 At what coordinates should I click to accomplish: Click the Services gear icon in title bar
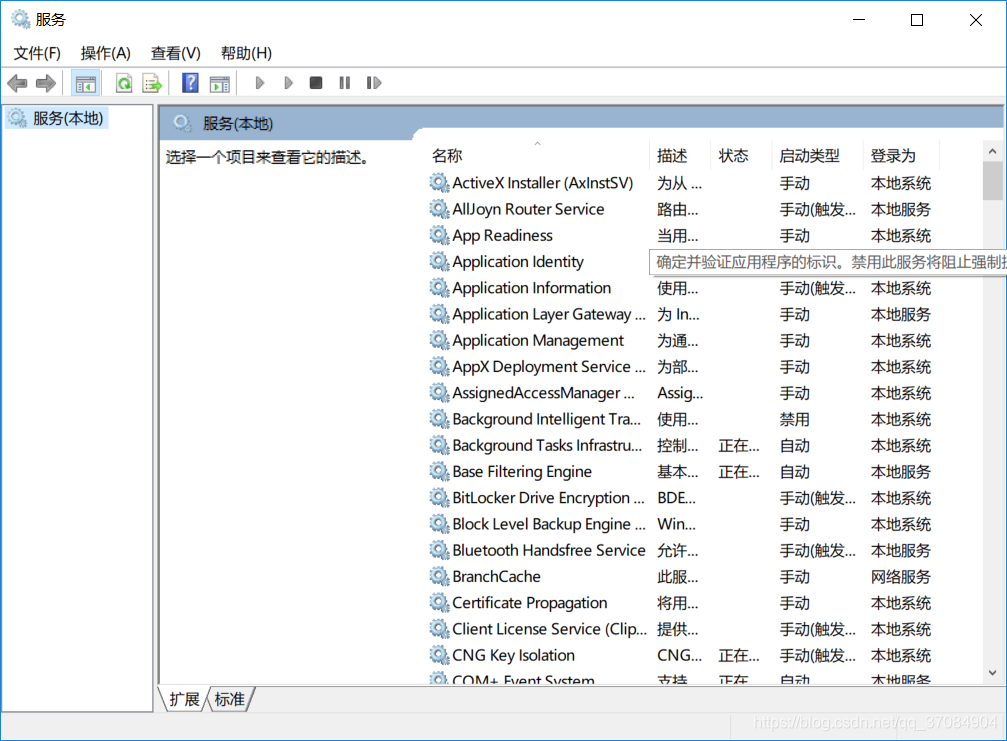[21, 19]
